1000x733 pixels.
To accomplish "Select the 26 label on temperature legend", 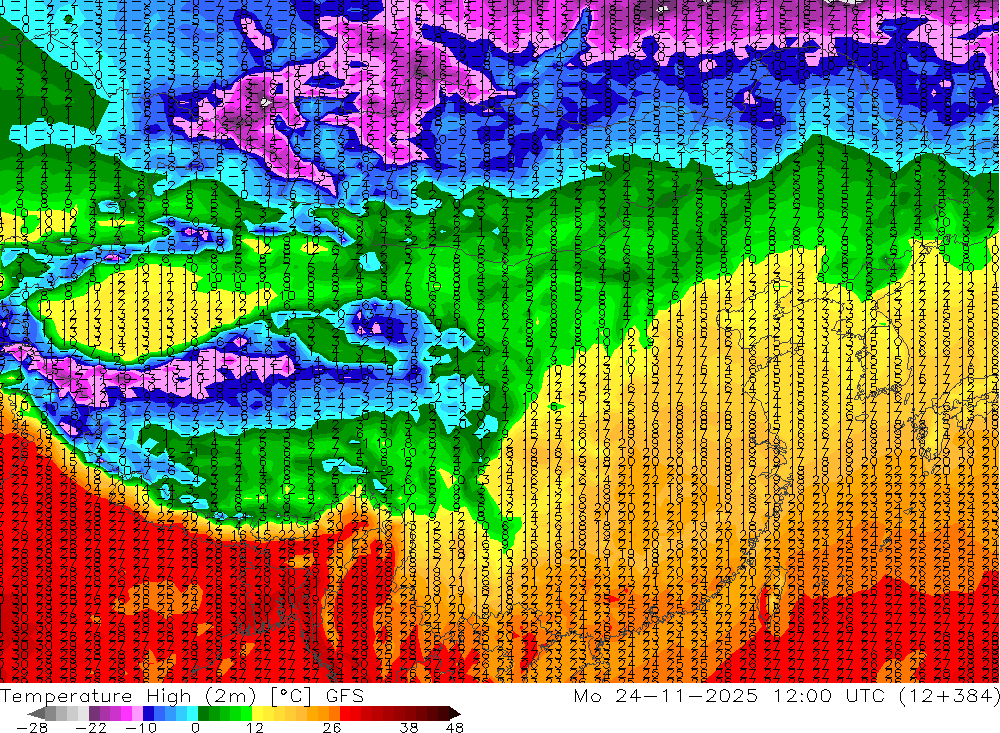I will click(x=332, y=727).
